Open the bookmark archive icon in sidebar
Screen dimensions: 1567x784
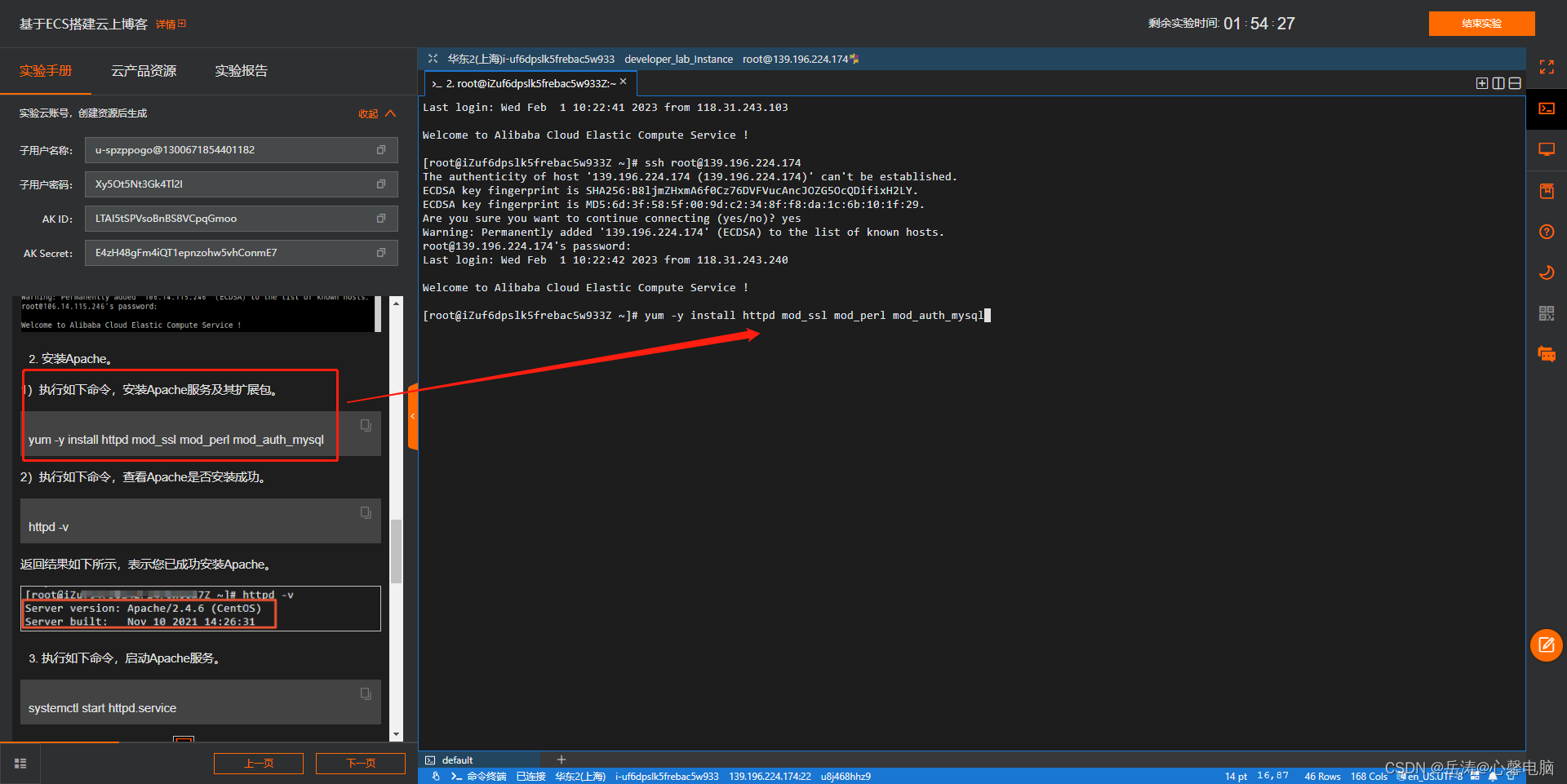point(1546,191)
